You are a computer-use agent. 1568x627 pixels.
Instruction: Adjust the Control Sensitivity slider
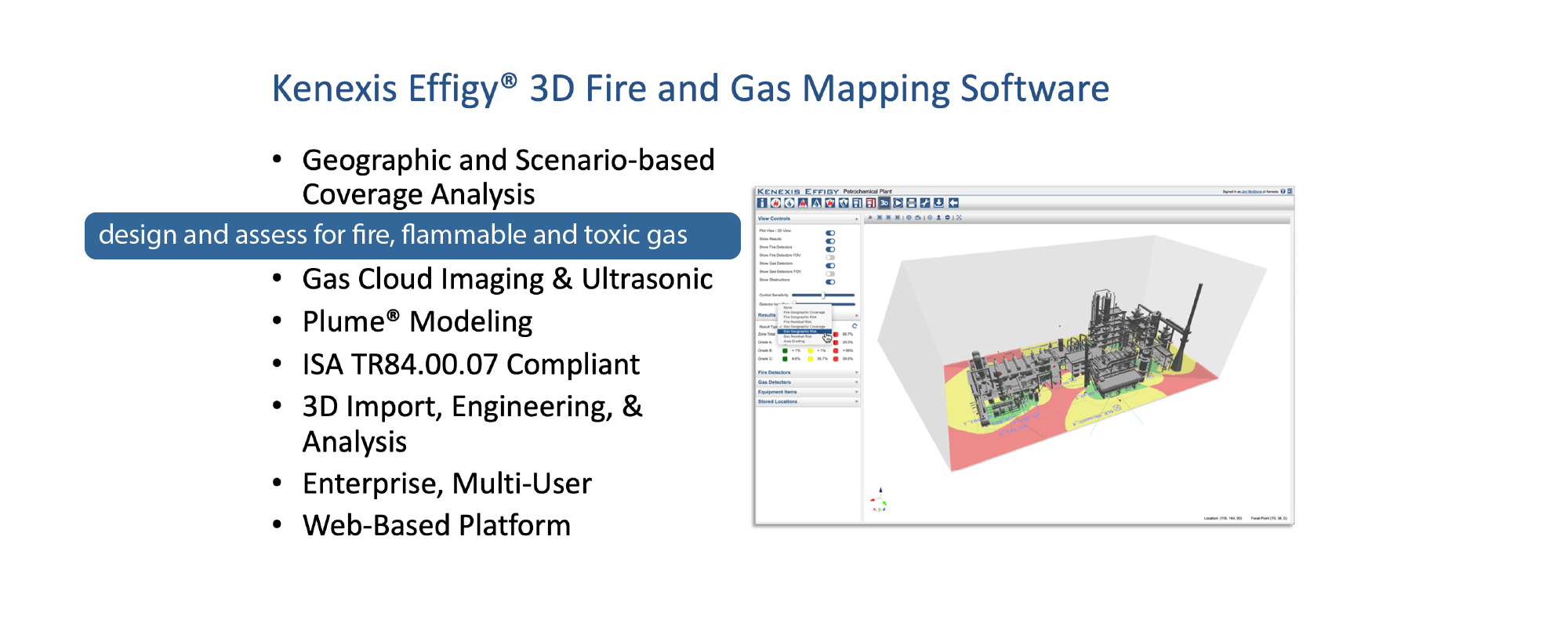click(823, 295)
